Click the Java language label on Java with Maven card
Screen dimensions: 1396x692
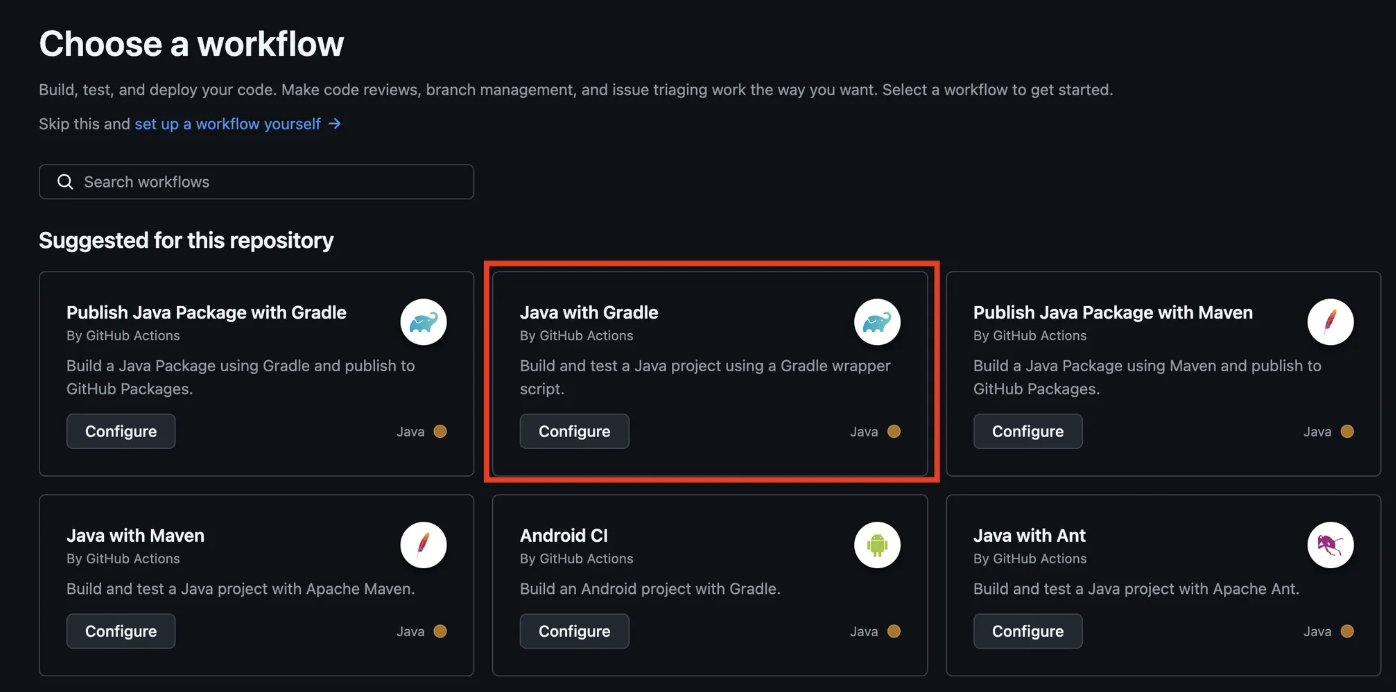[x=411, y=631]
